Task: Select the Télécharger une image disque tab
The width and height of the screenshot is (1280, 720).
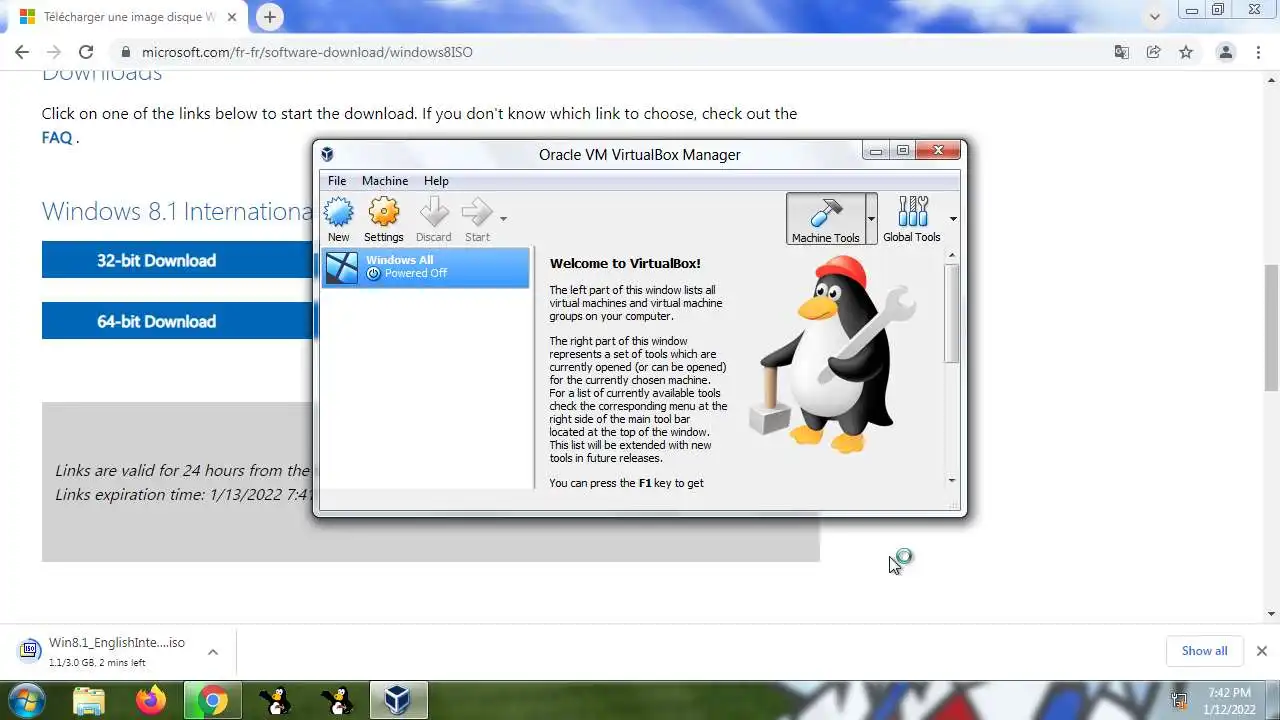Action: click(x=127, y=17)
